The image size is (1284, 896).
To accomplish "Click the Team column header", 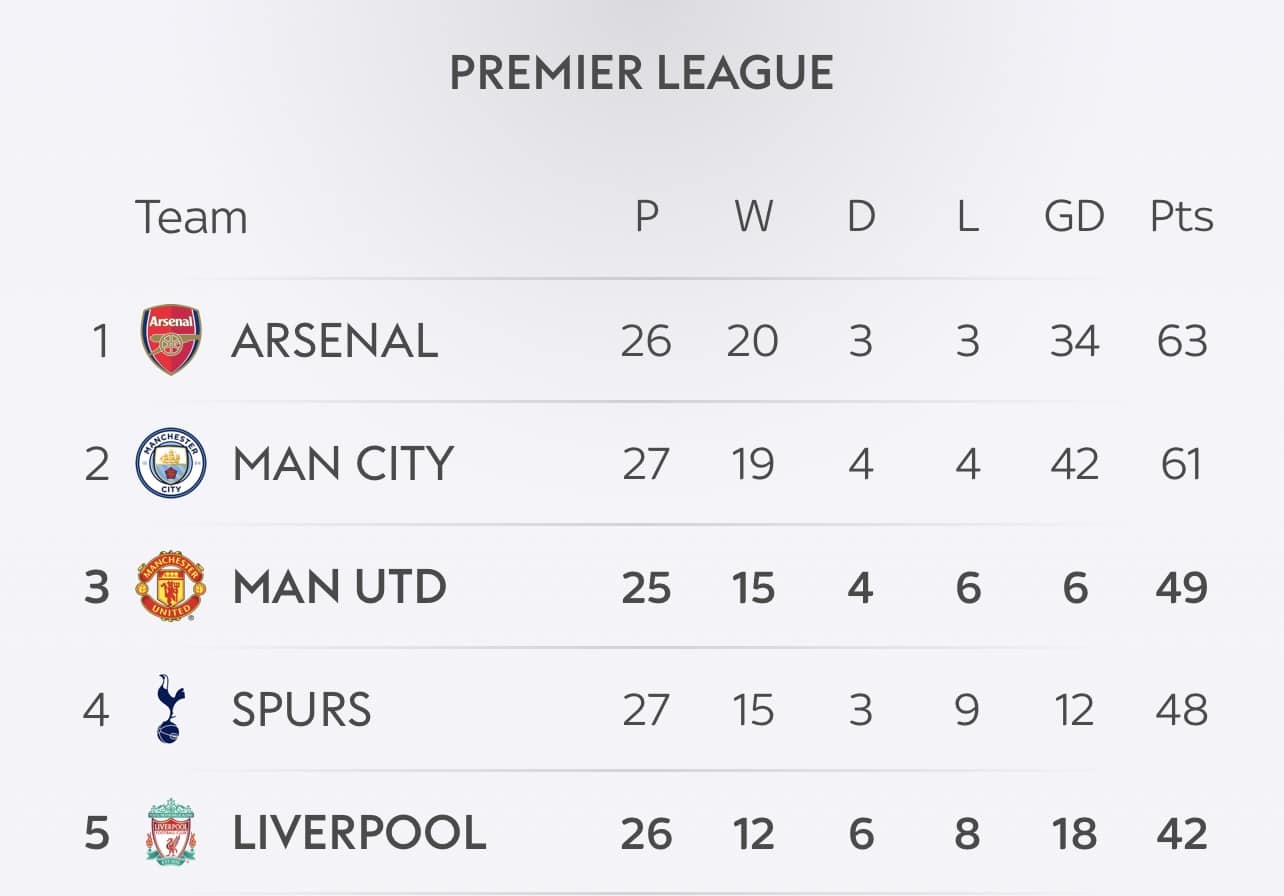I will click(191, 217).
